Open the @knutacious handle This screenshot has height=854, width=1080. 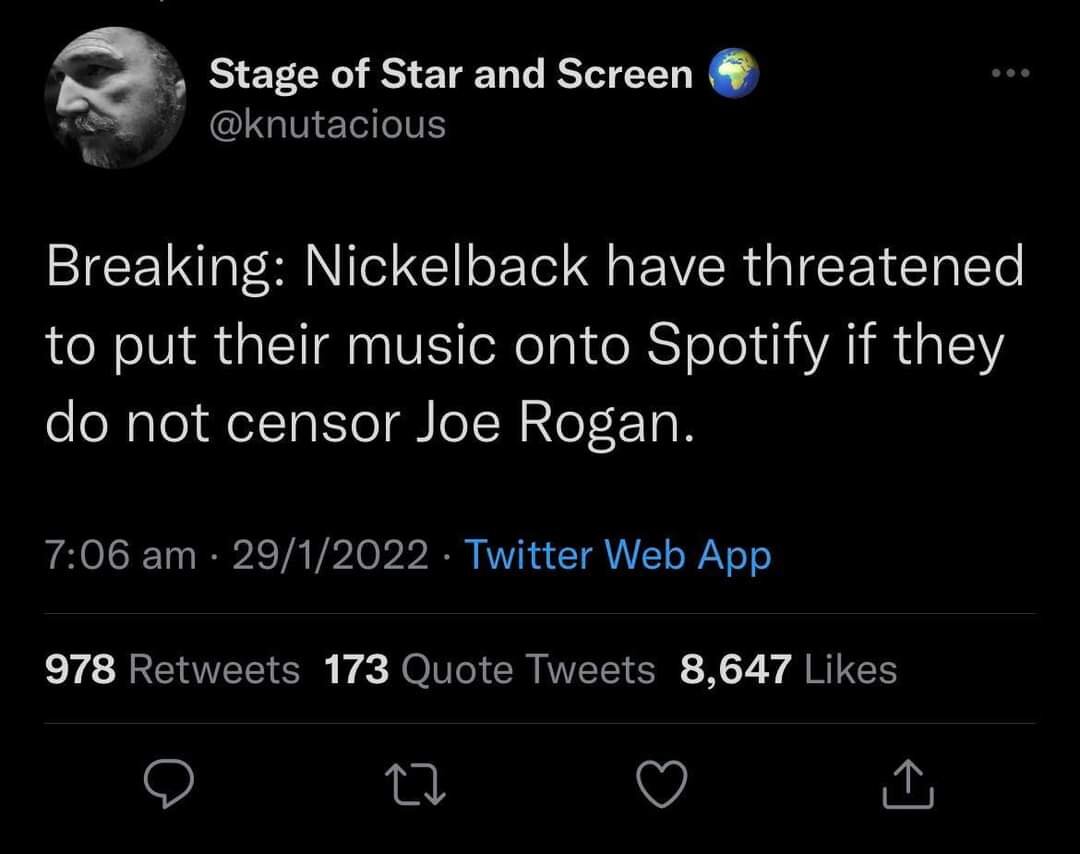point(327,124)
